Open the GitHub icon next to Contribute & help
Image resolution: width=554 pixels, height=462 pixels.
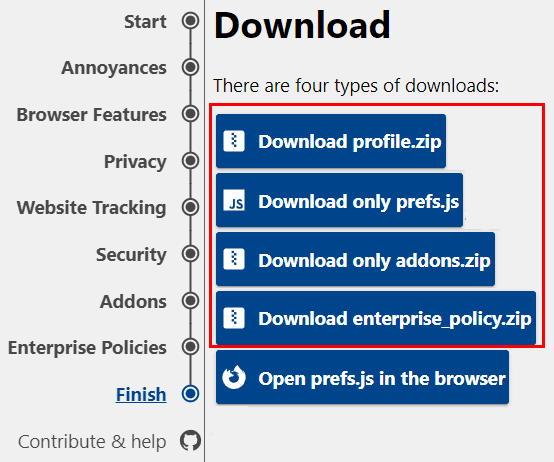pyautogui.click(x=190, y=440)
